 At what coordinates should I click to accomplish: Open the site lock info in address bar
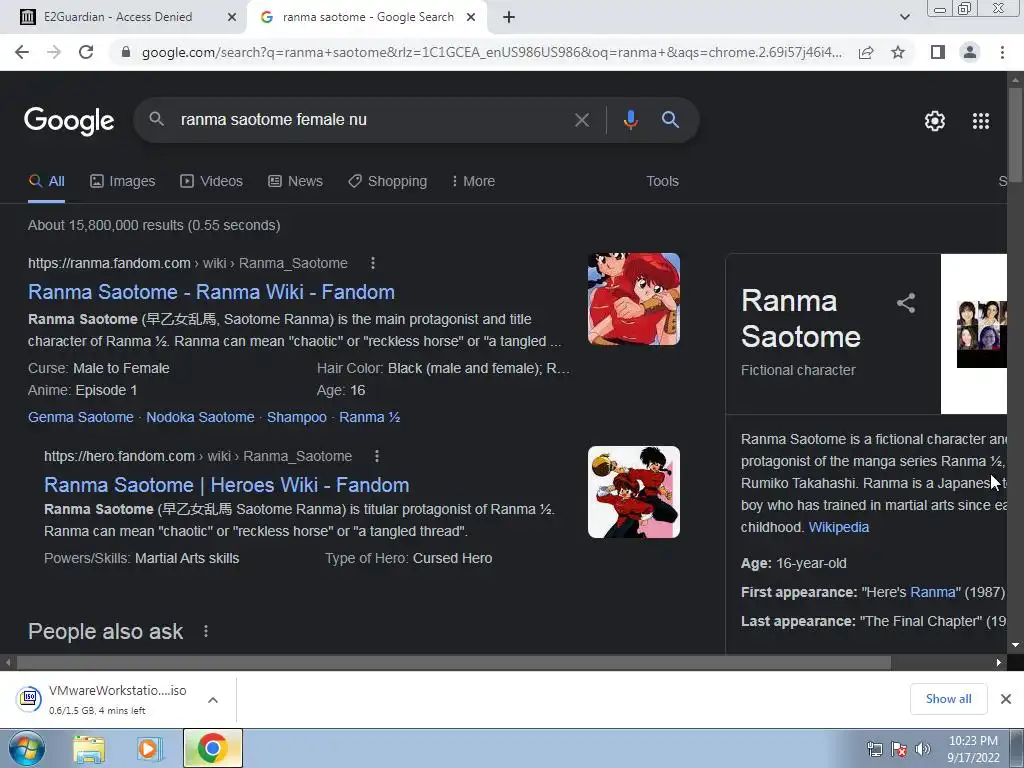[x=126, y=52]
